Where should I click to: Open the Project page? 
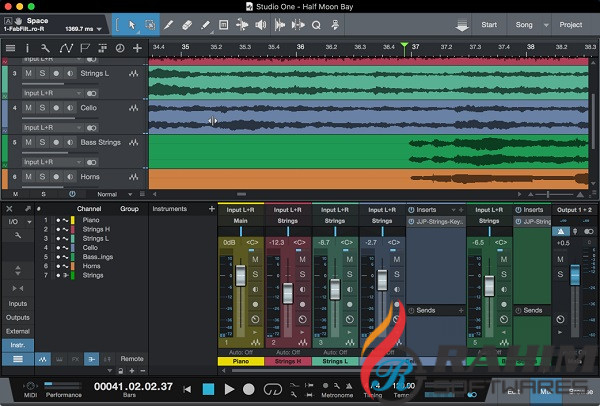click(571, 25)
